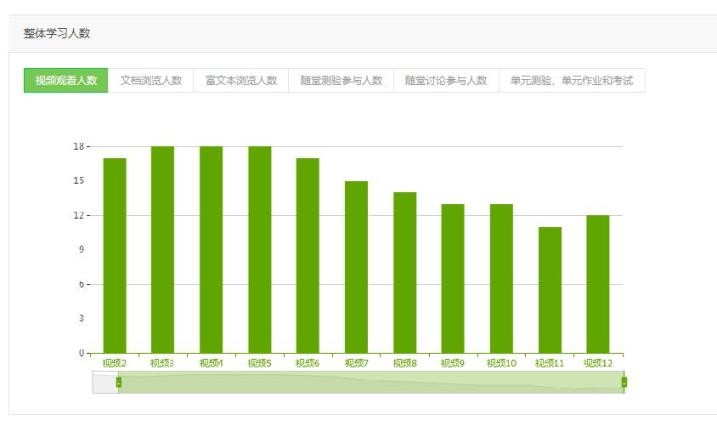Click the 视频10 x-axis label

pos(501,363)
